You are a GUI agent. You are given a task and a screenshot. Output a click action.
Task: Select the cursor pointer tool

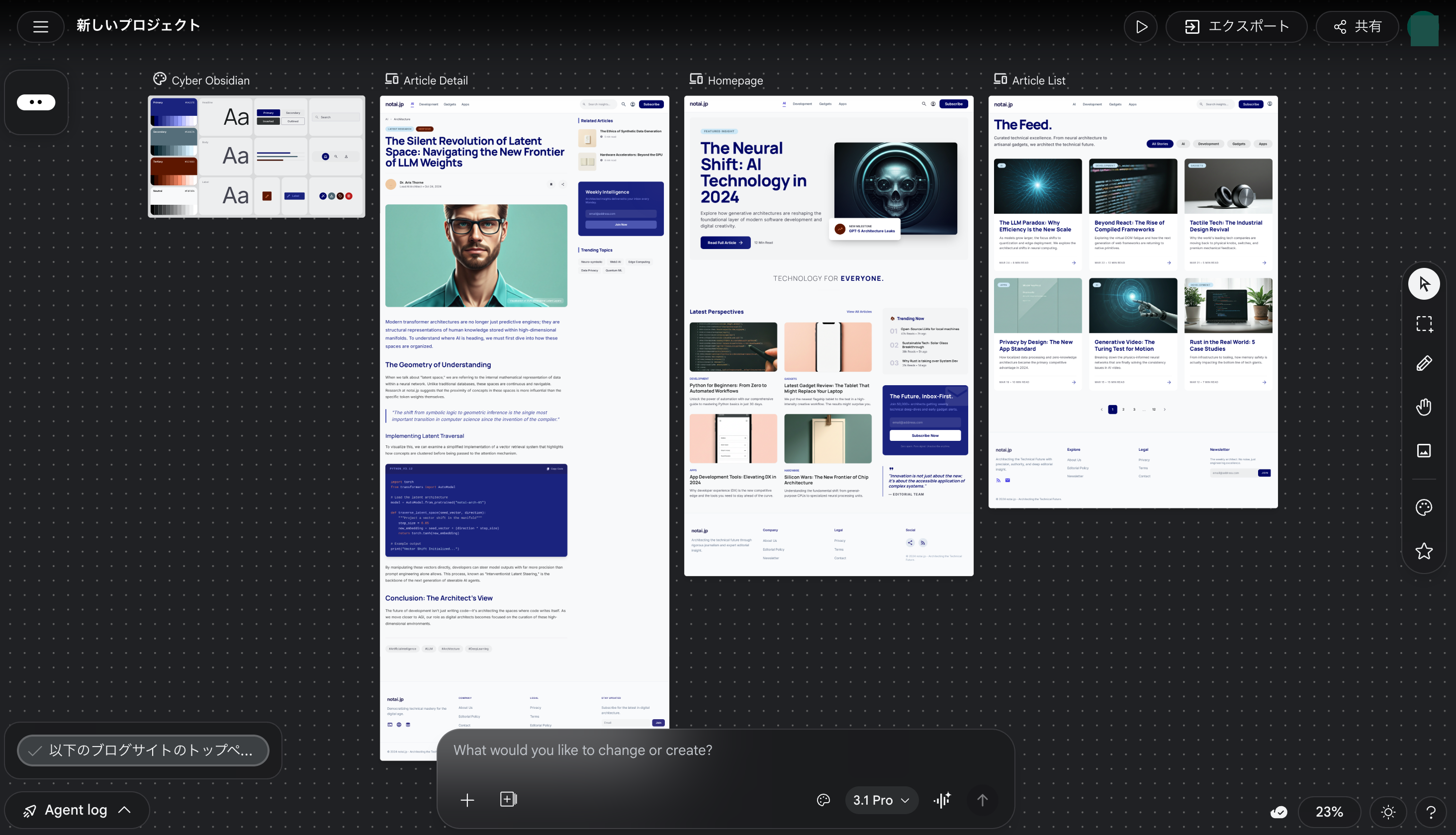click(x=1424, y=283)
